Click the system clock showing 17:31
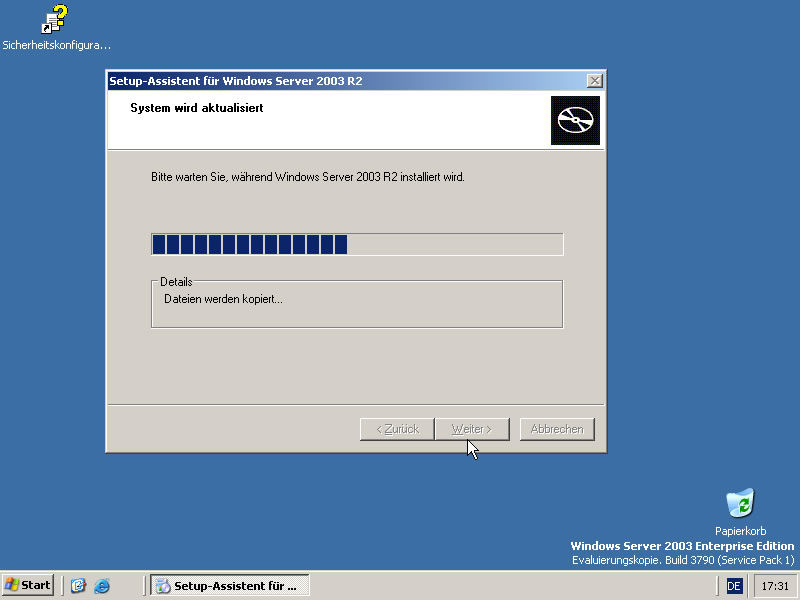Image resolution: width=800 pixels, height=600 pixels. [773, 585]
